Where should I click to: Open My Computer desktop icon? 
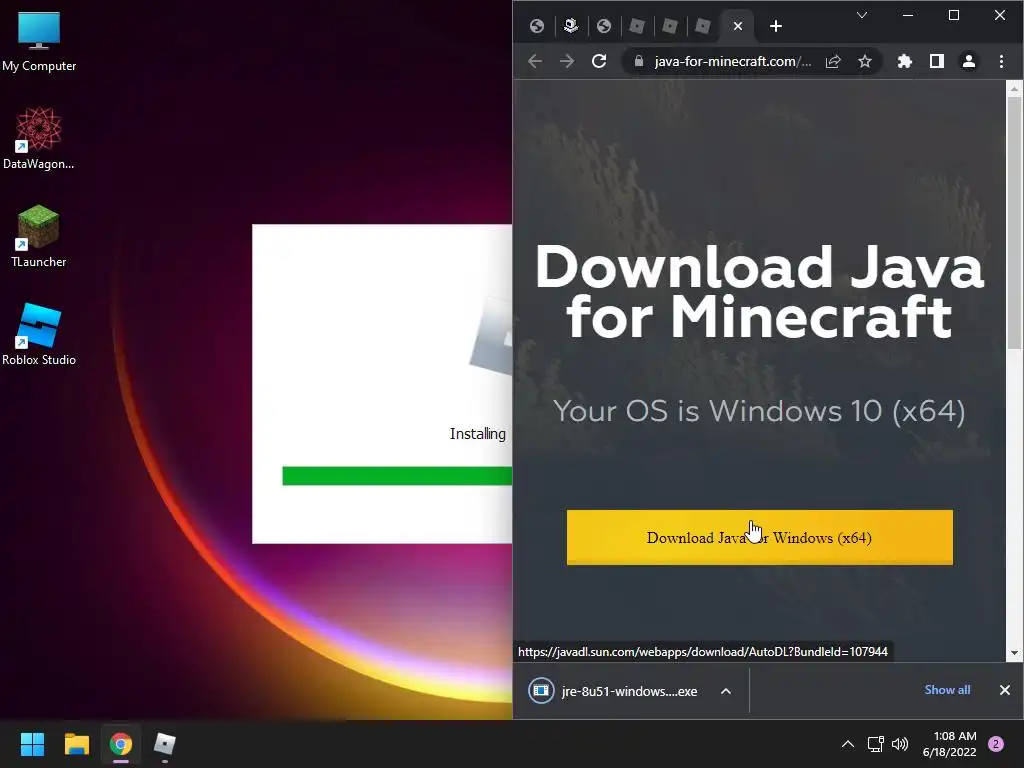pyautogui.click(x=39, y=42)
